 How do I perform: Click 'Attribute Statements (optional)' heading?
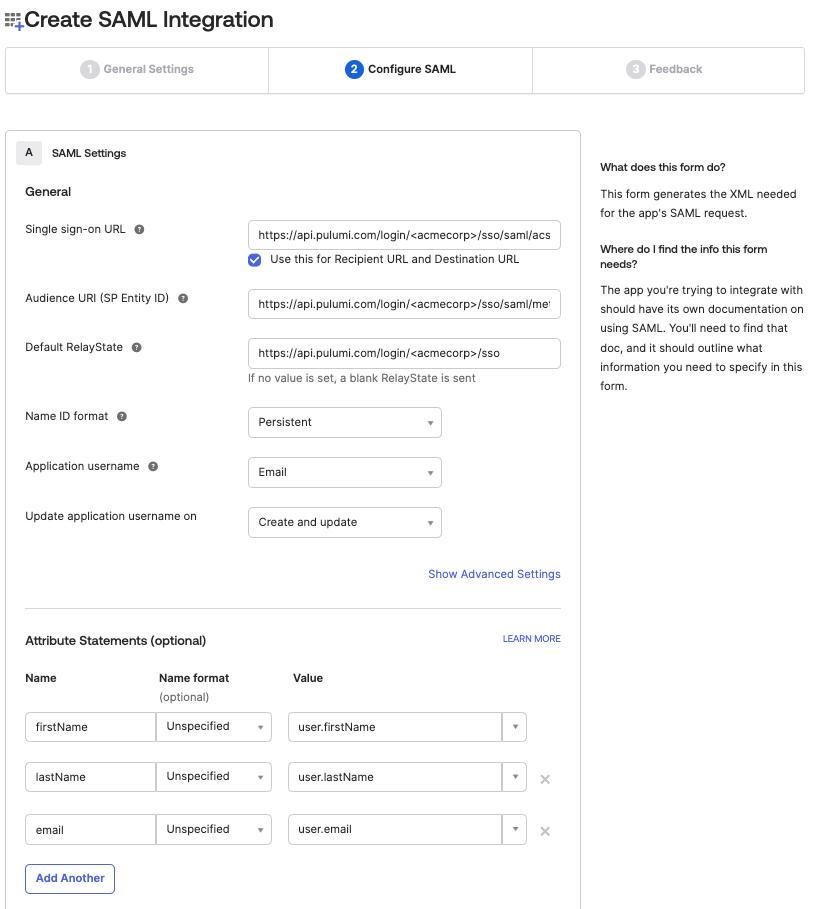pos(115,641)
